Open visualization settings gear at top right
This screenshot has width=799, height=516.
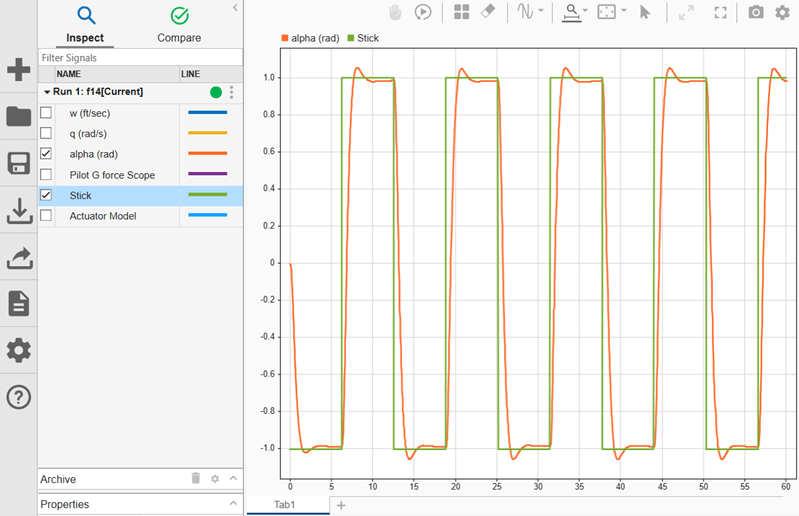[782, 12]
